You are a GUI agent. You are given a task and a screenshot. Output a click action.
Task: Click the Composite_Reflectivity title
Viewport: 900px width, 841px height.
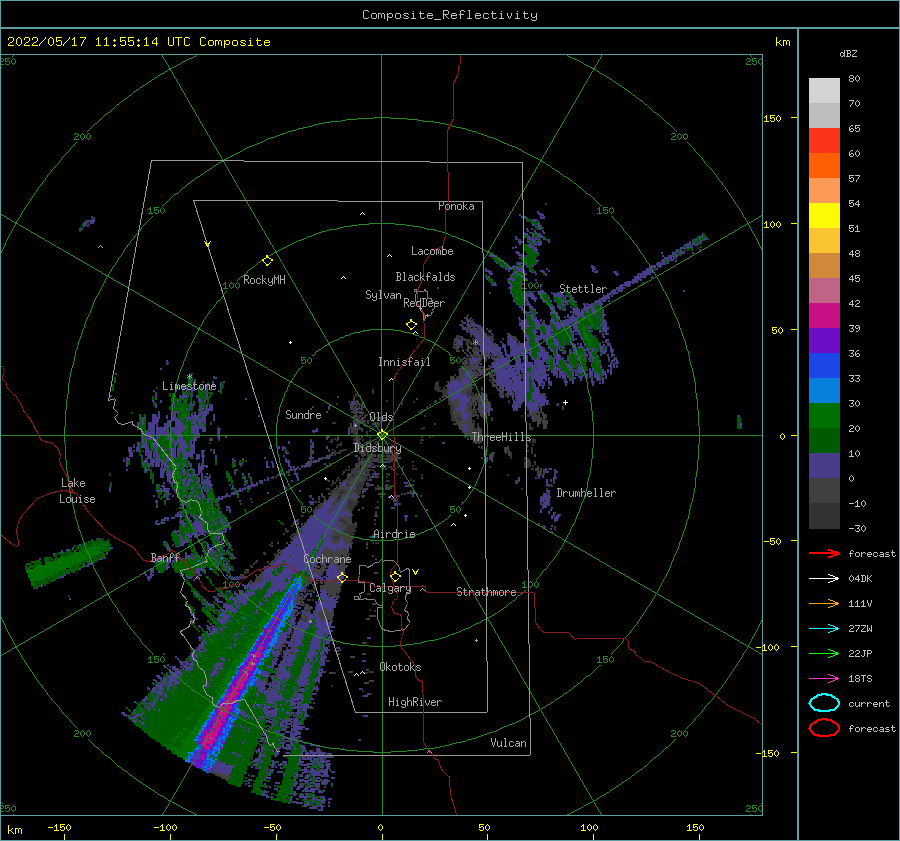pos(449,15)
